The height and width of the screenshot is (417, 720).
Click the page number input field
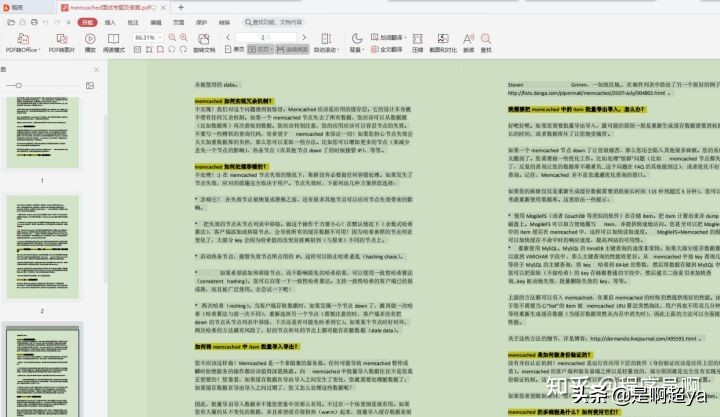(266, 37)
